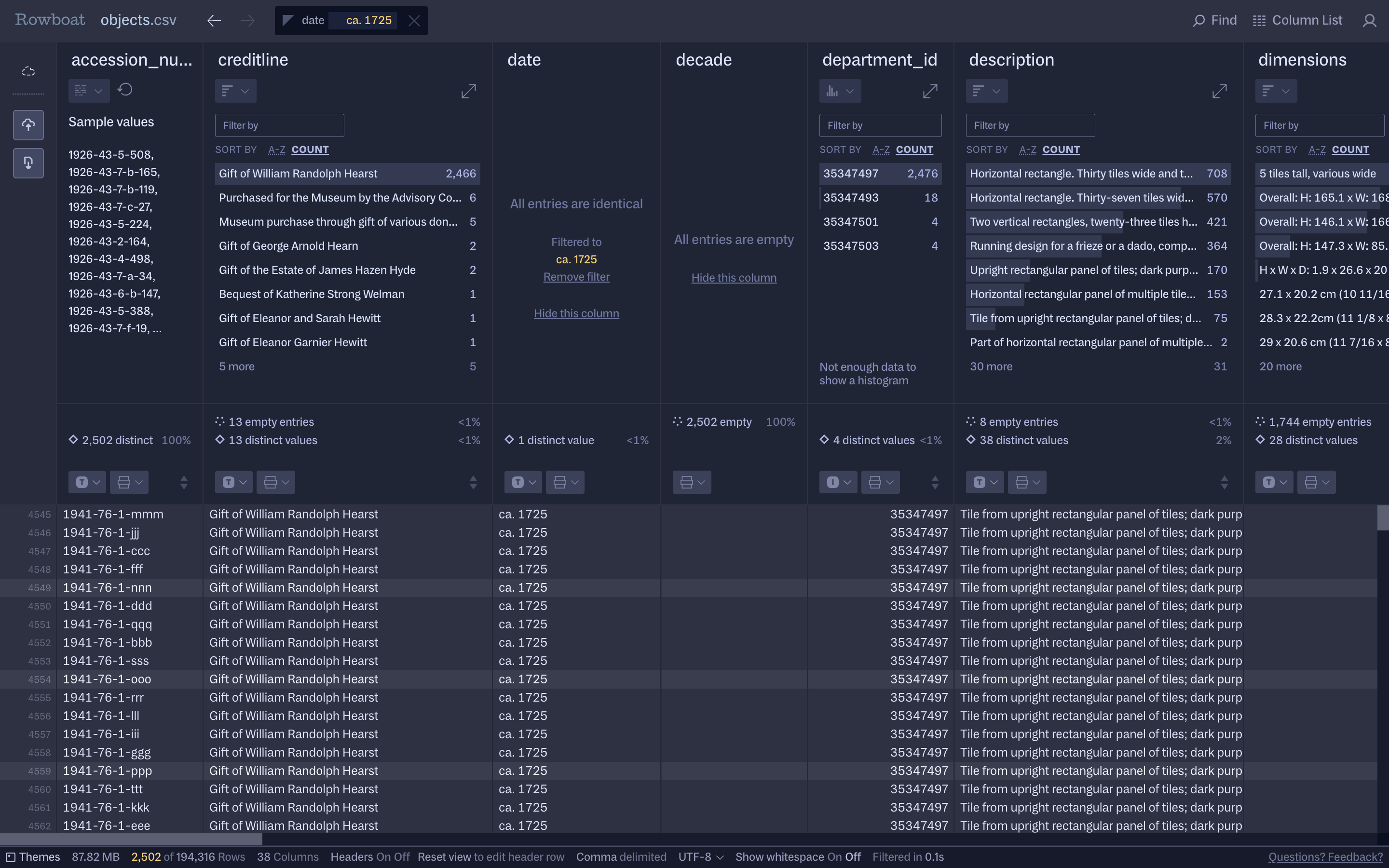Click the download icon in sidebar
The image size is (1389, 868).
[28, 163]
